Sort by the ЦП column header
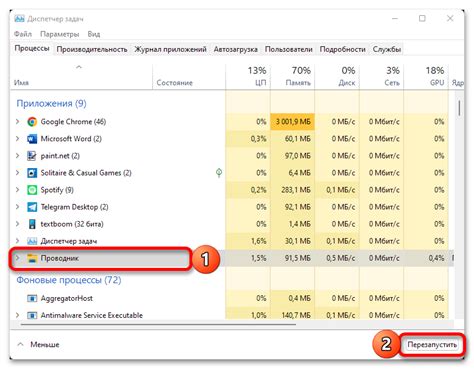Viewport: 474px width, 369px height. (248, 77)
